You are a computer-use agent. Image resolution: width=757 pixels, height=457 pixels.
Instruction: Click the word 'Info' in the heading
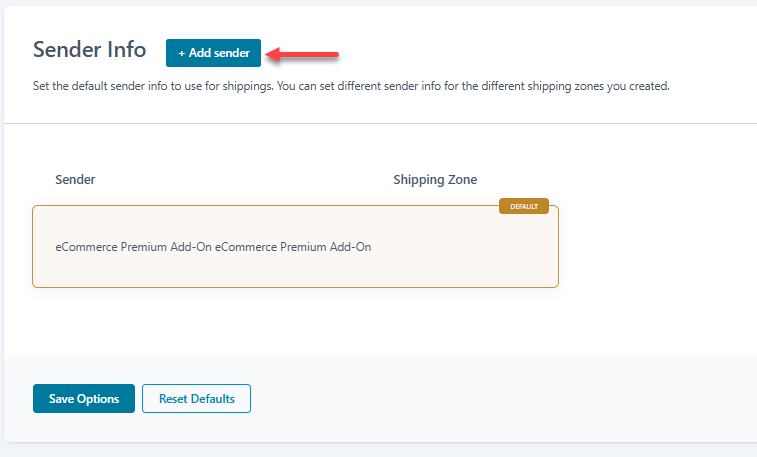click(x=126, y=50)
